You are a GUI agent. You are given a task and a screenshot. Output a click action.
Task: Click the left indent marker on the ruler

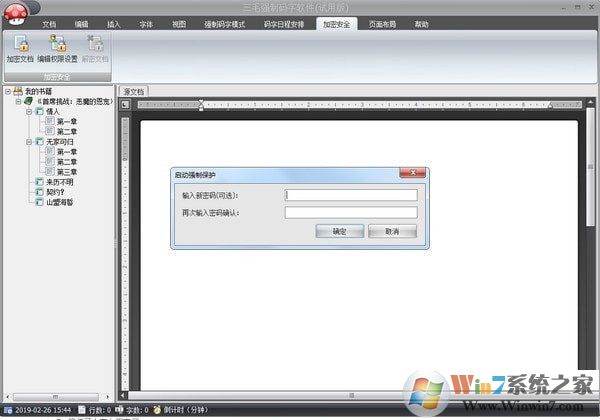click(x=201, y=105)
